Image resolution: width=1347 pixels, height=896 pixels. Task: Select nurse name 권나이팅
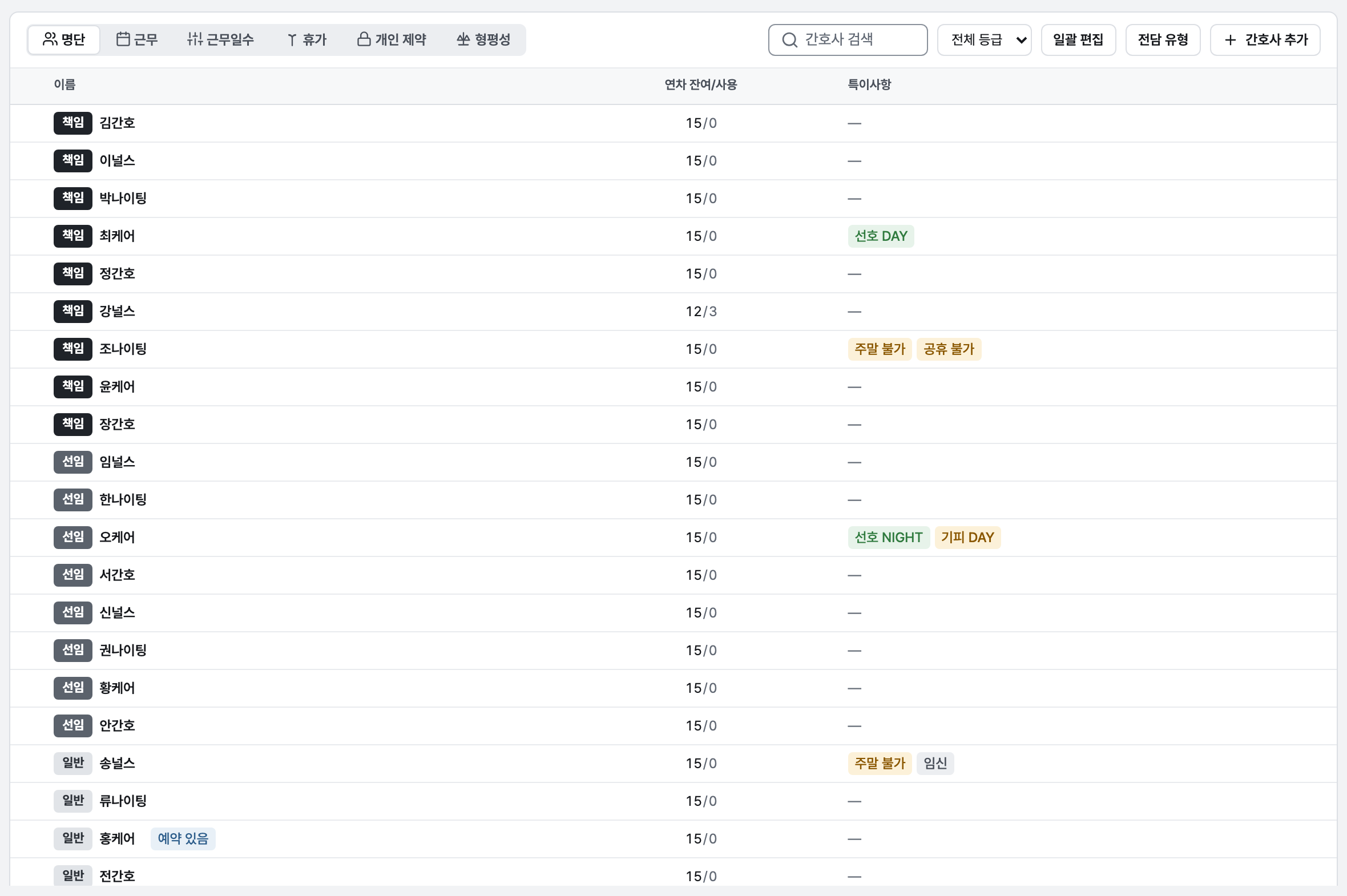click(123, 651)
